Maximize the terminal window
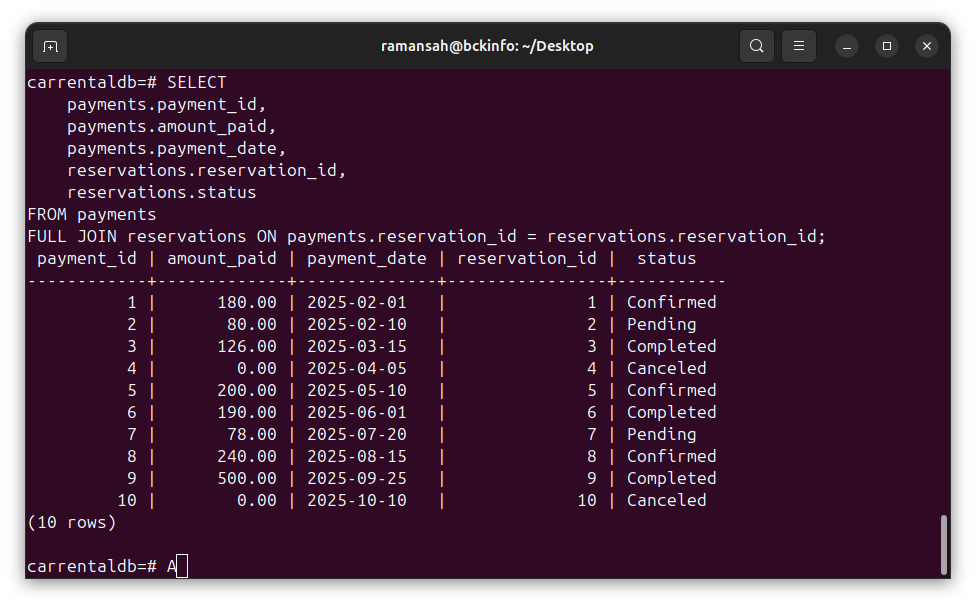This screenshot has height=607, width=976. point(887,46)
